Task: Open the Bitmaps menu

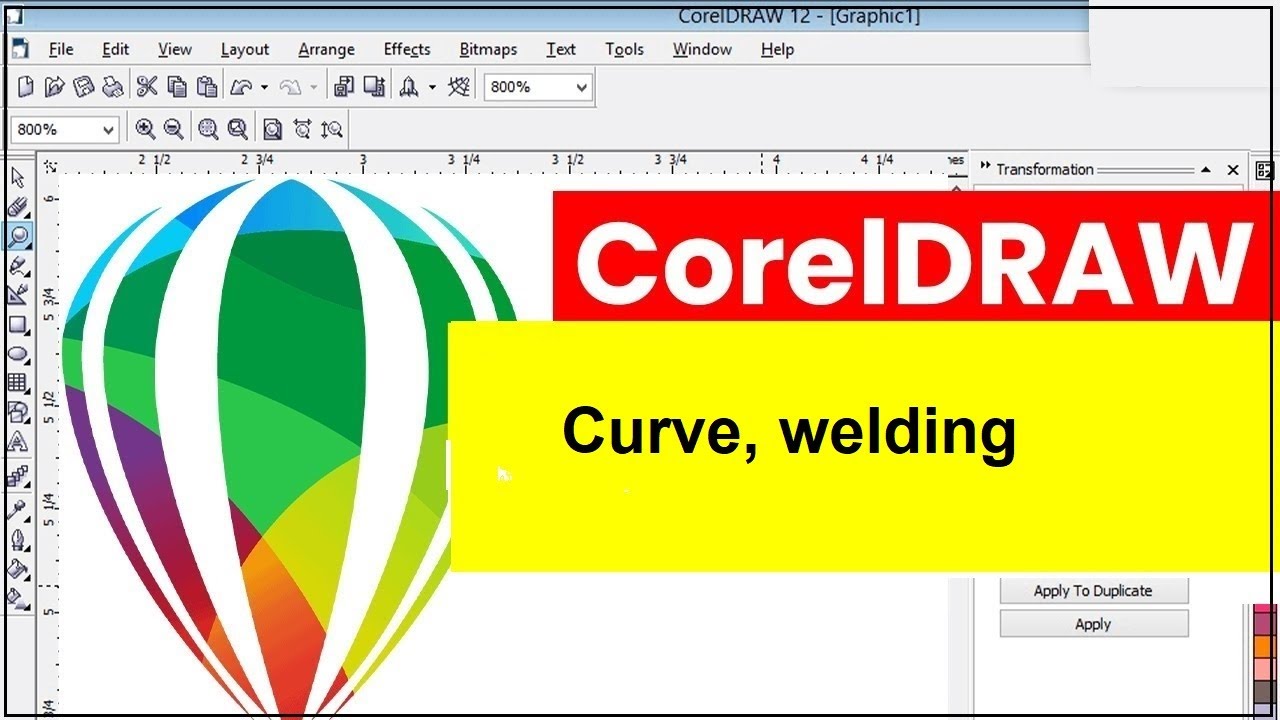Action: point(488,49)
